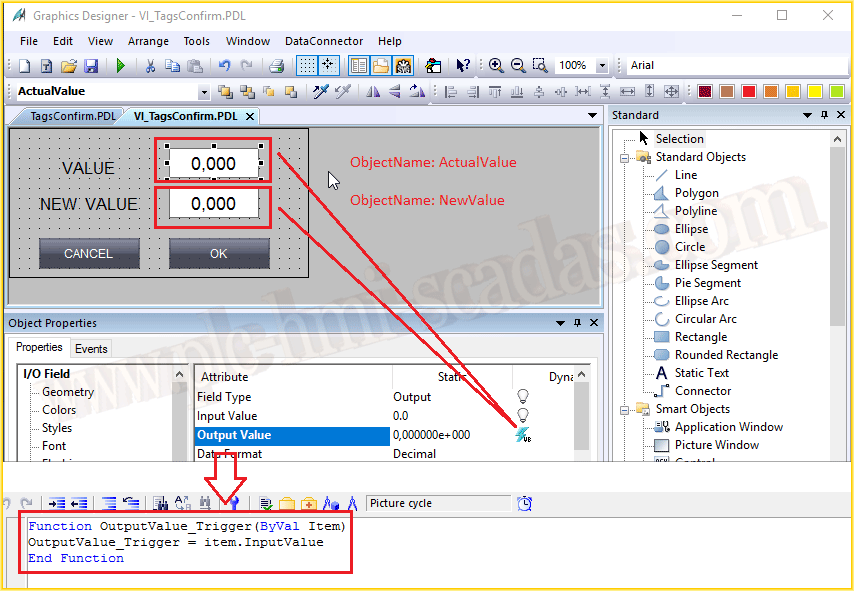The height and width of the screenshot is (591, 854).
Task: Pin the Object Properties panel
Action: [577, 323]
